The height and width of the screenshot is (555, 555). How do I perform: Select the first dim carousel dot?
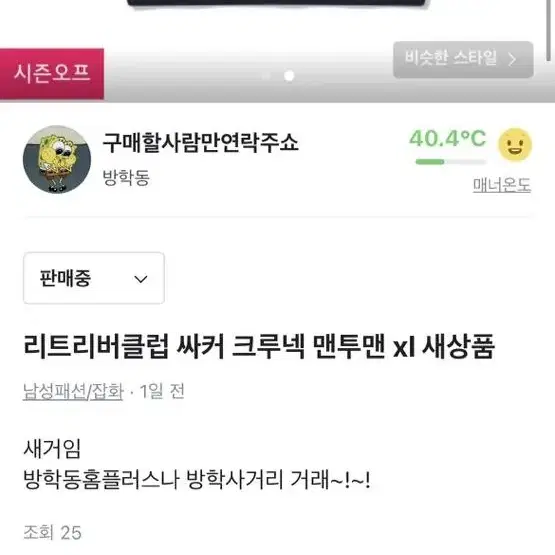266,76
